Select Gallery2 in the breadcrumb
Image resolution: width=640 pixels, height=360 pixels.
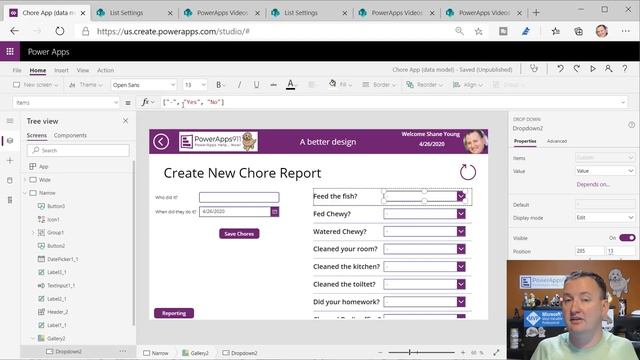click(196, 353)
